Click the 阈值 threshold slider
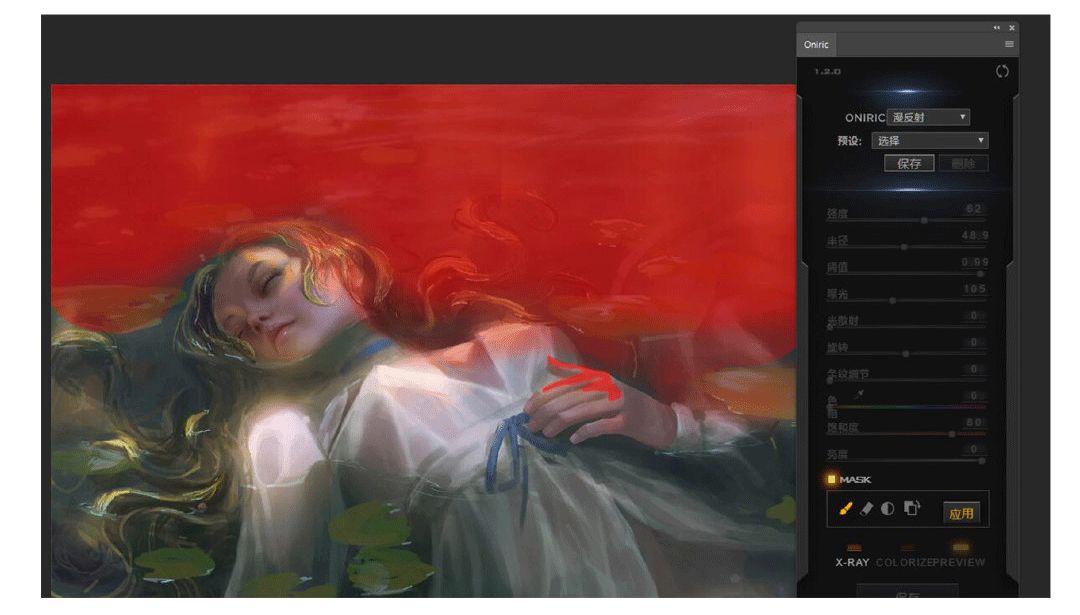Image resolution: width=1080 pixels, height=615 pixels. pos(906,273)
